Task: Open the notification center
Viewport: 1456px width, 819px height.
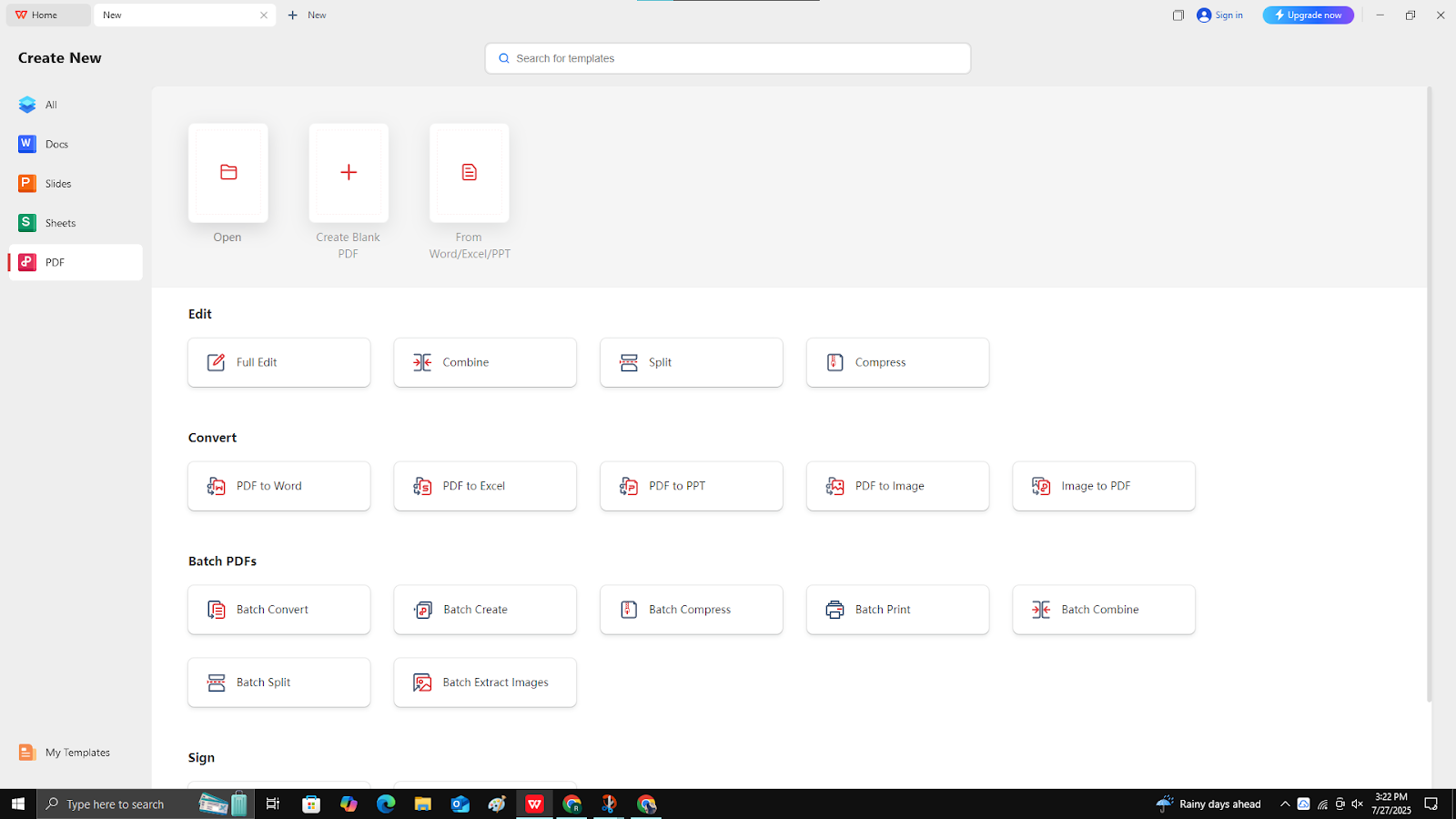Action: pyautogui.click(x=1431, y=804)
